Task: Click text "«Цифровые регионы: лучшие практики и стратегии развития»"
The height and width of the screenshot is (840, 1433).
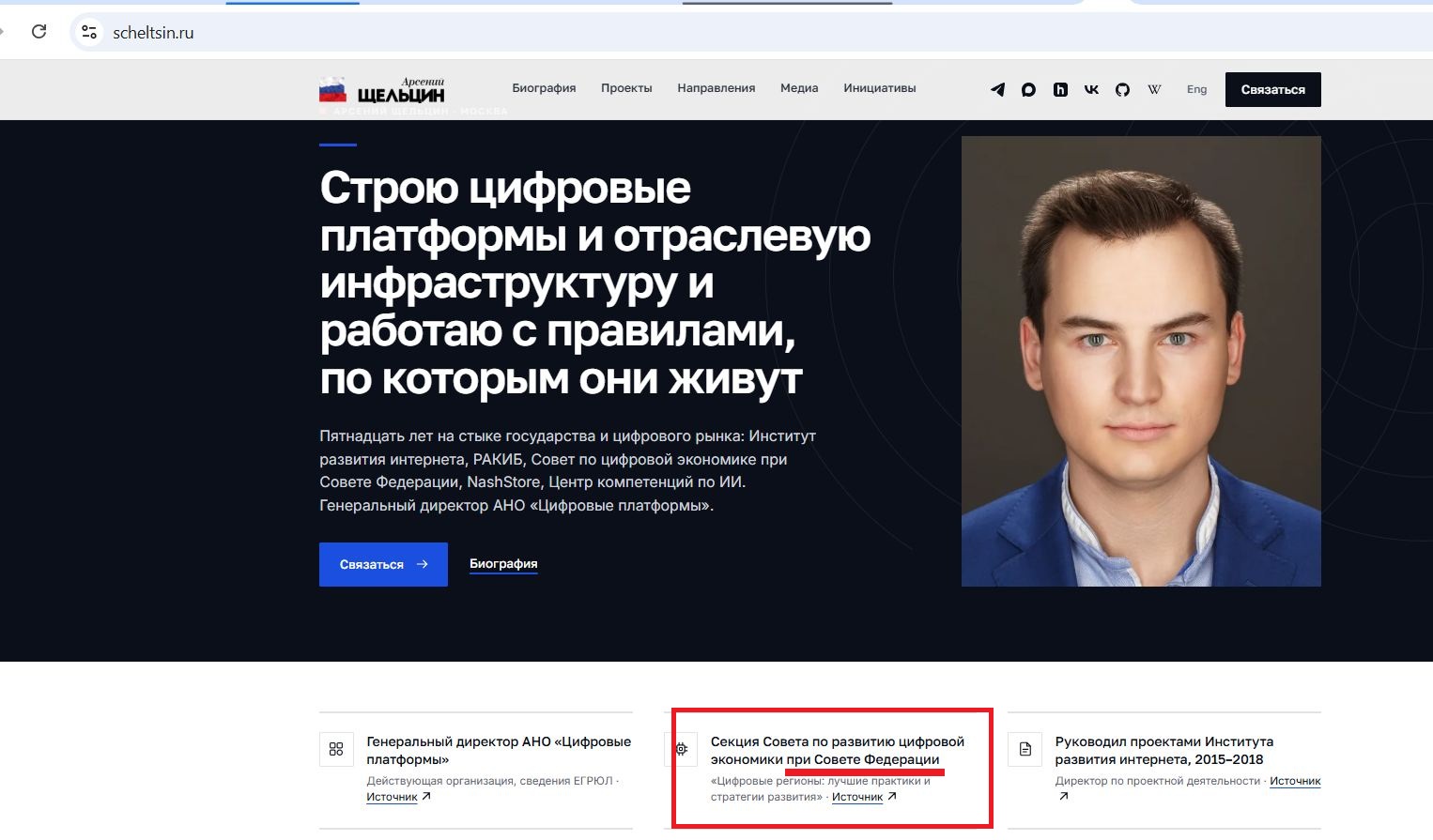Action: (x=821, y=788)
